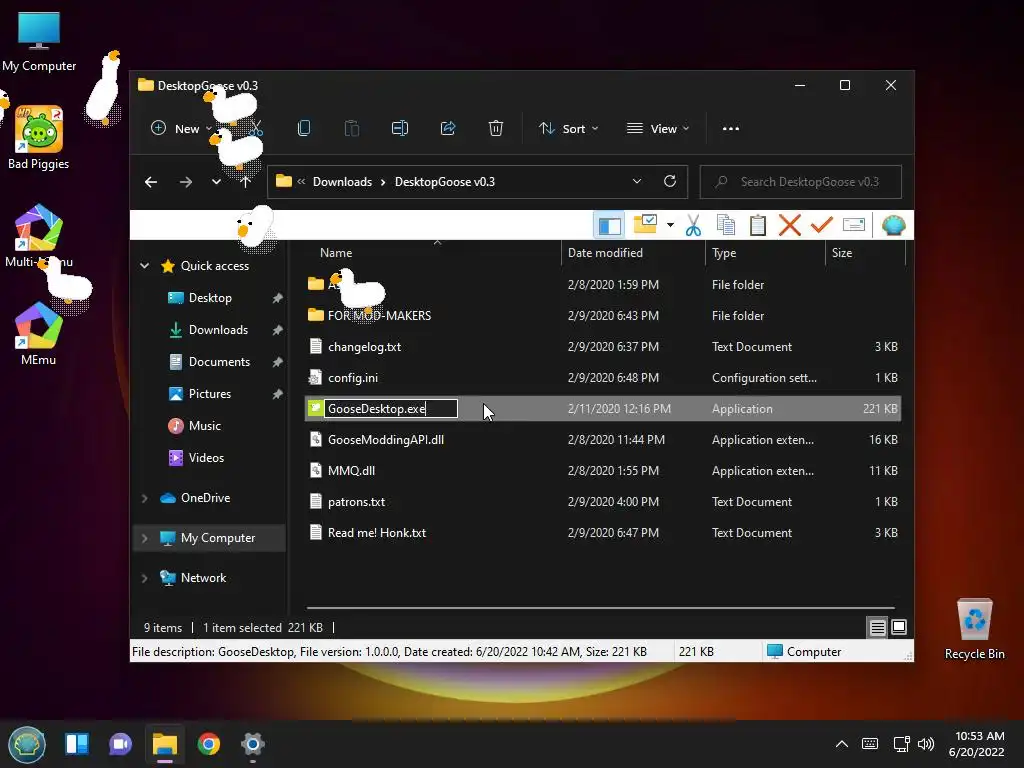Select the FOR MOD-MAKERS folder
This screenshot has height=768, width=1024.
[x=603, y=315]
